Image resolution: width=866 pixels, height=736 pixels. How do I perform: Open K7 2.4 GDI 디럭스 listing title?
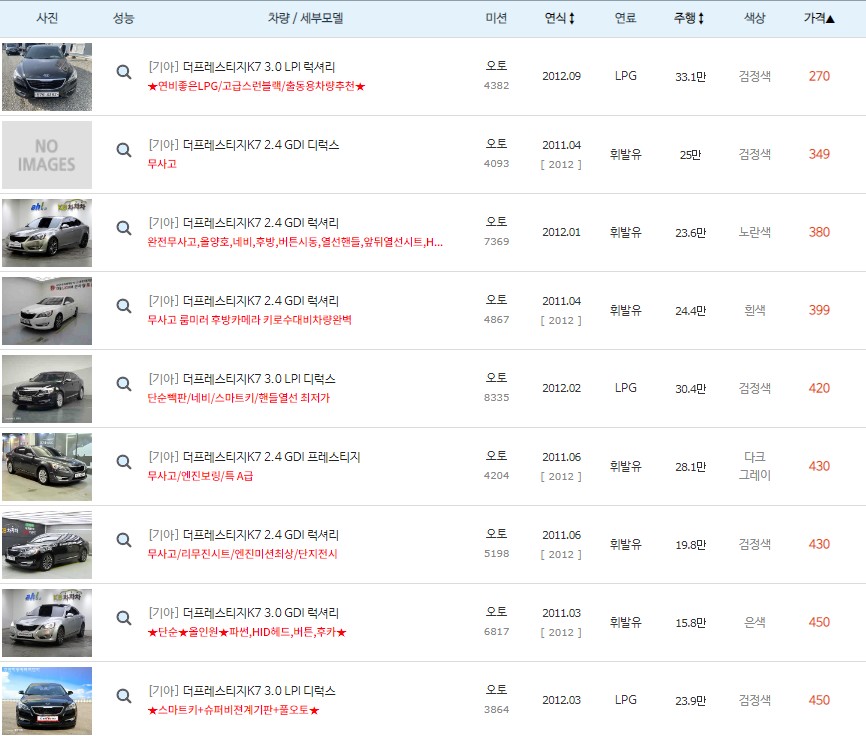point(244,145)
